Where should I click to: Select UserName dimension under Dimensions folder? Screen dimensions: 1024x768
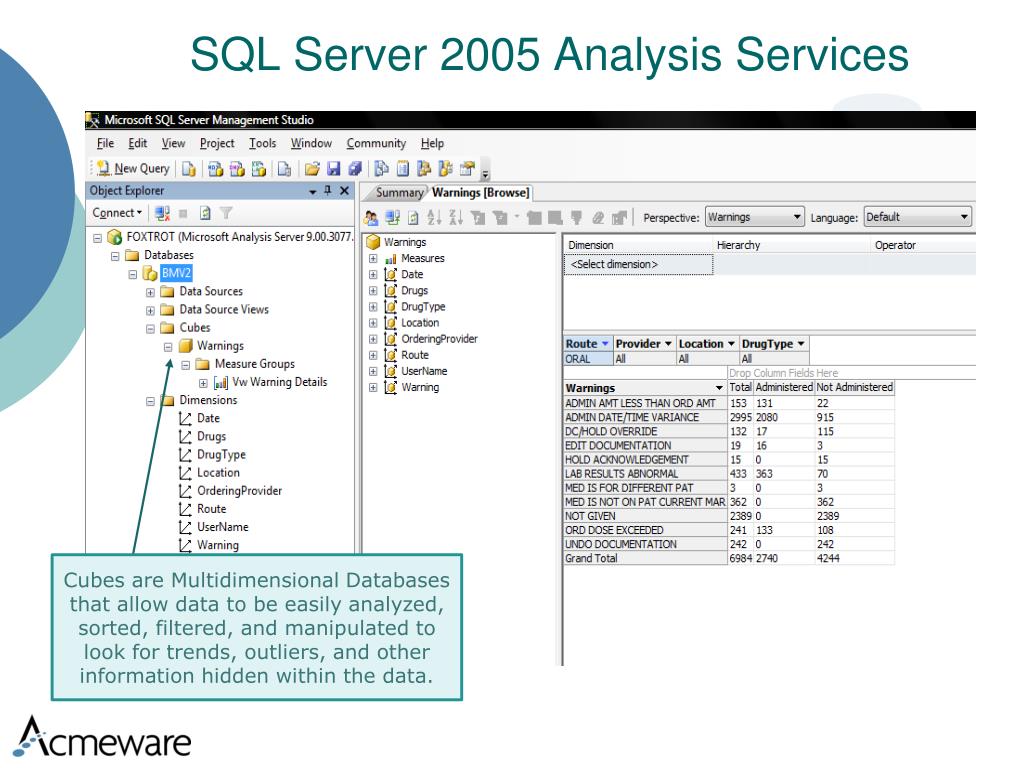click(x=223, y=527)
